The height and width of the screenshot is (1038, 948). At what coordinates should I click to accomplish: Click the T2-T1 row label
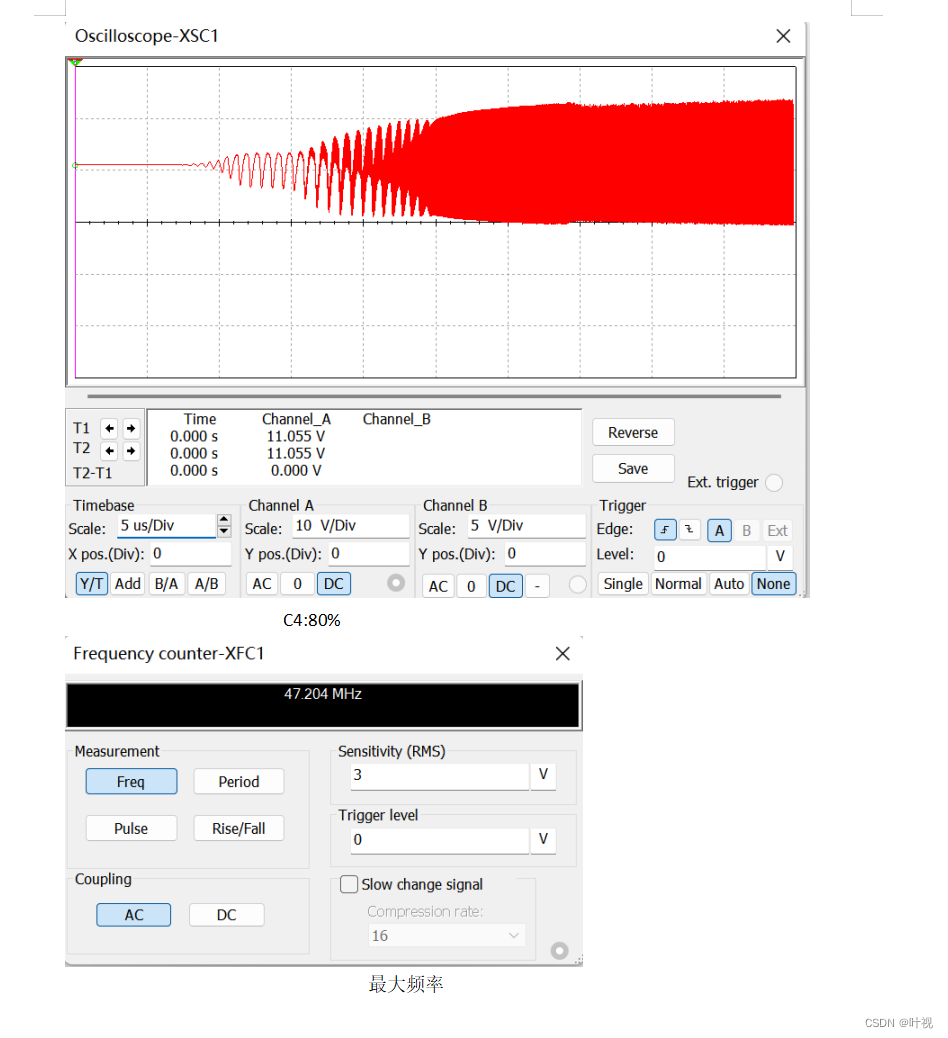point(93,473)
